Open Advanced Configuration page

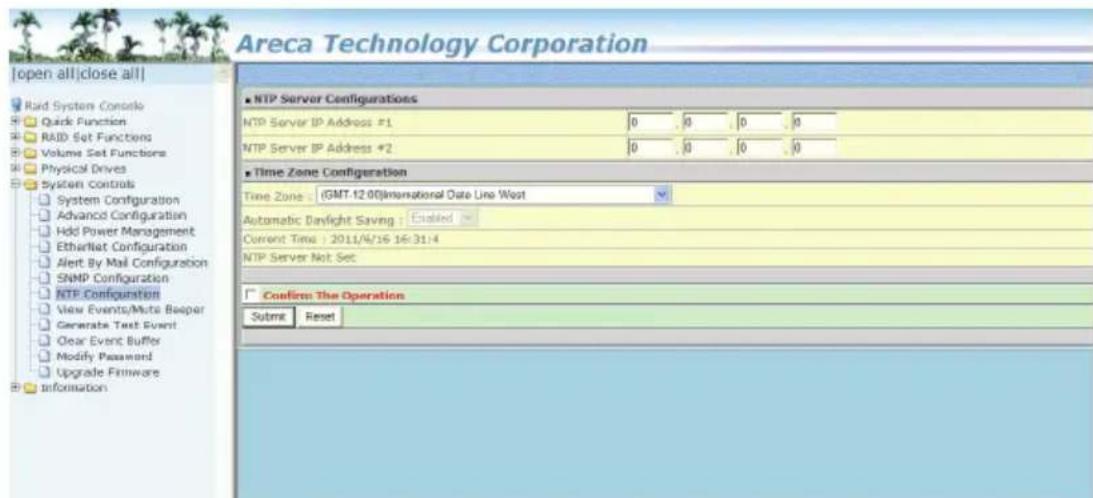click(x=121, y=216)
